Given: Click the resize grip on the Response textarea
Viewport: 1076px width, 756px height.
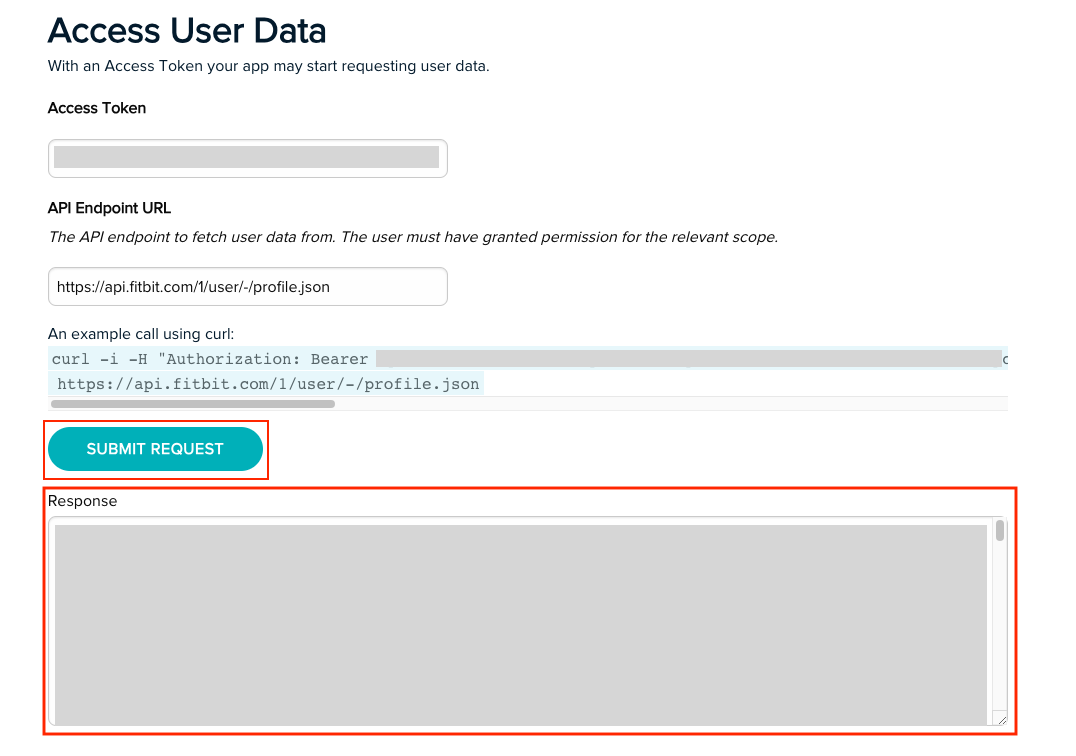Looking at the screenshot, I should (x=1002, y=719).
